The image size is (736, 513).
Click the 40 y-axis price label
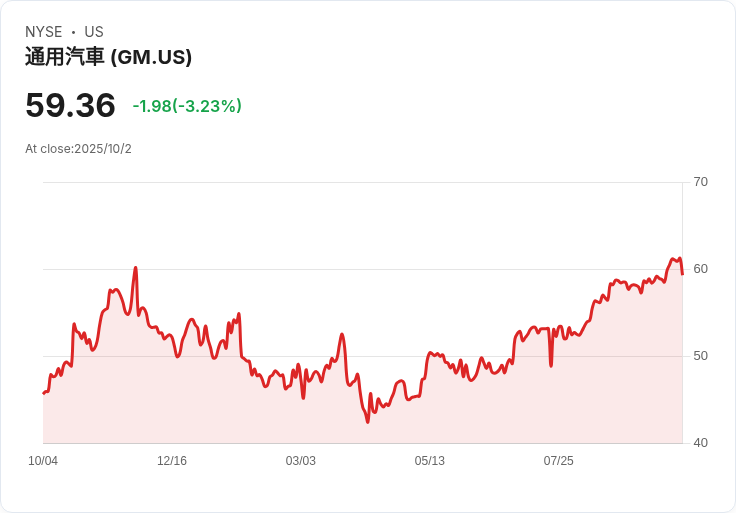(x=700, y=443)
